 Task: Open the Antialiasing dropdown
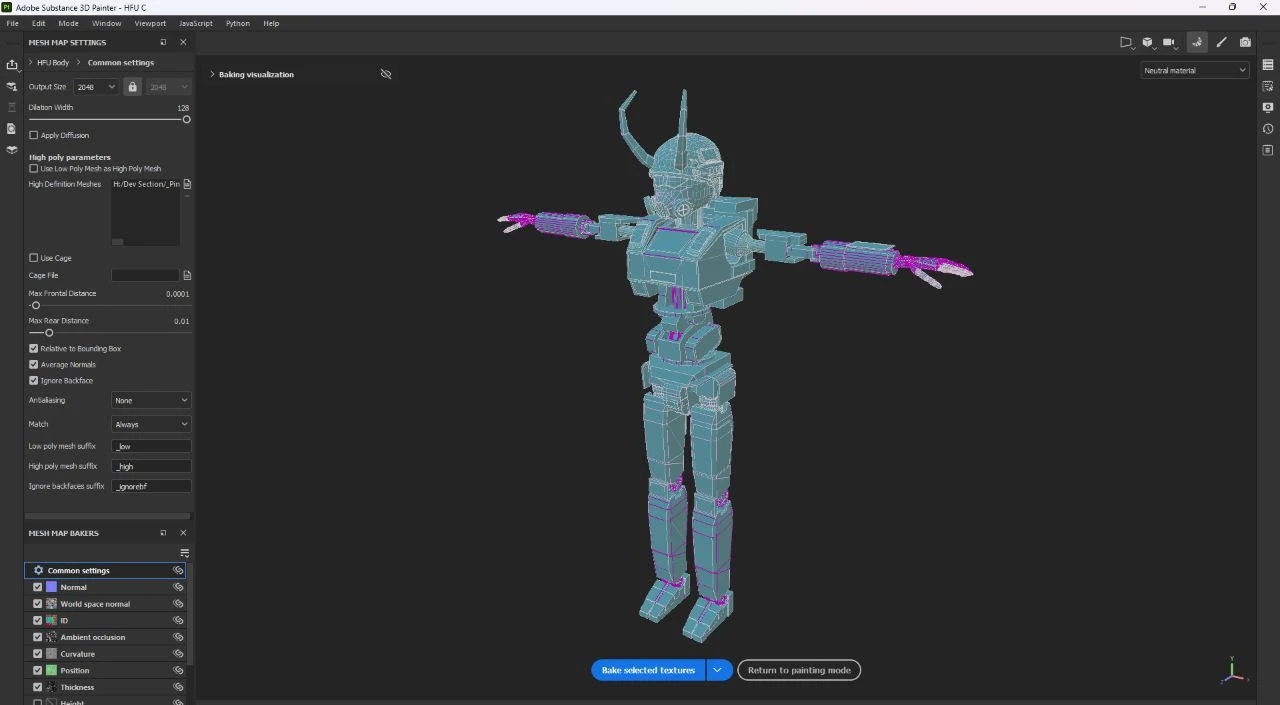coord(151,400)
